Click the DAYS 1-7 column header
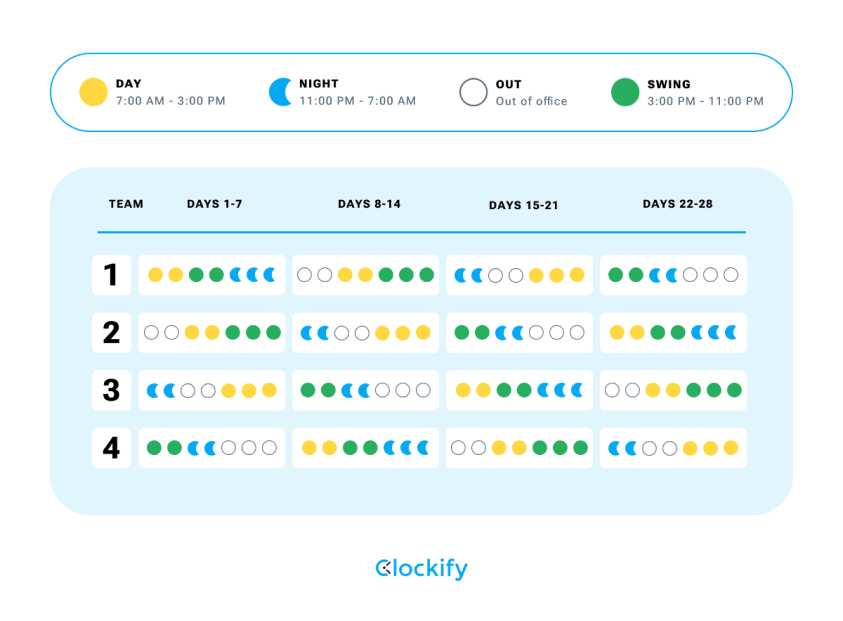The height and width of the screenshot is (621, 843). (x=214, y=204)
